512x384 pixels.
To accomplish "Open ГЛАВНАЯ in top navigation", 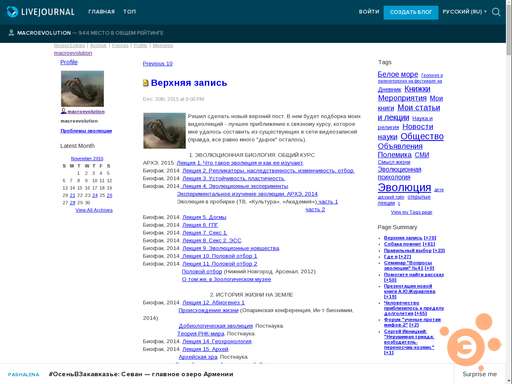I will coord(101,12).
